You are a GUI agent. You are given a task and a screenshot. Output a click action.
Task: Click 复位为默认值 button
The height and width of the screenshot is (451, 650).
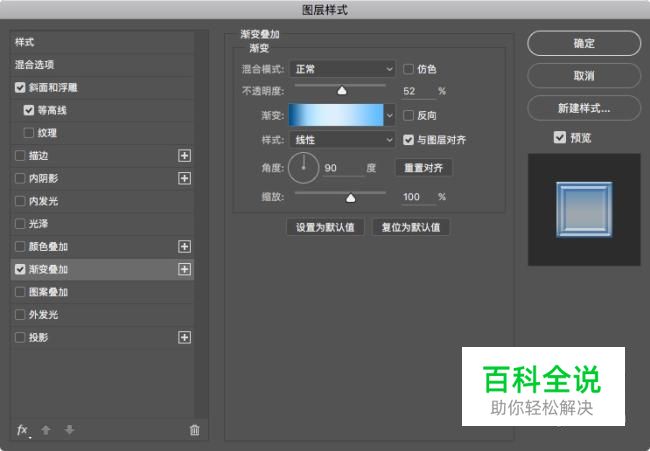(x=411, y=227)
